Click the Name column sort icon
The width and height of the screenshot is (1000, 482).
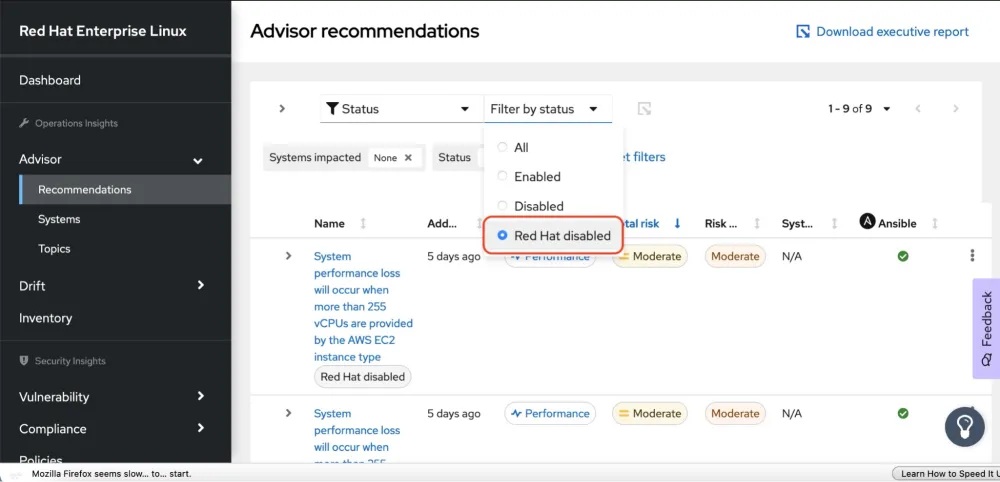363,224
